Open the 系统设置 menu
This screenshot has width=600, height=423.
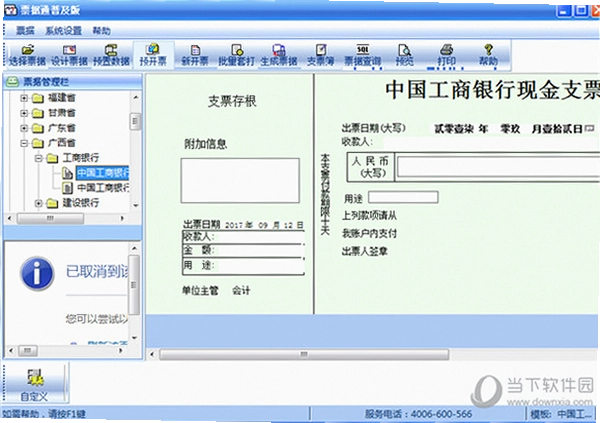pyautogui.click(x=64, y=31)
